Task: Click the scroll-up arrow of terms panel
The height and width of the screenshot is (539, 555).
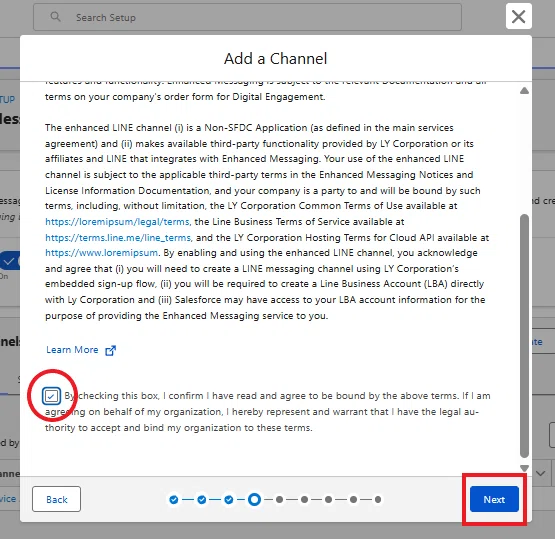Action: [x=524, y=91]
